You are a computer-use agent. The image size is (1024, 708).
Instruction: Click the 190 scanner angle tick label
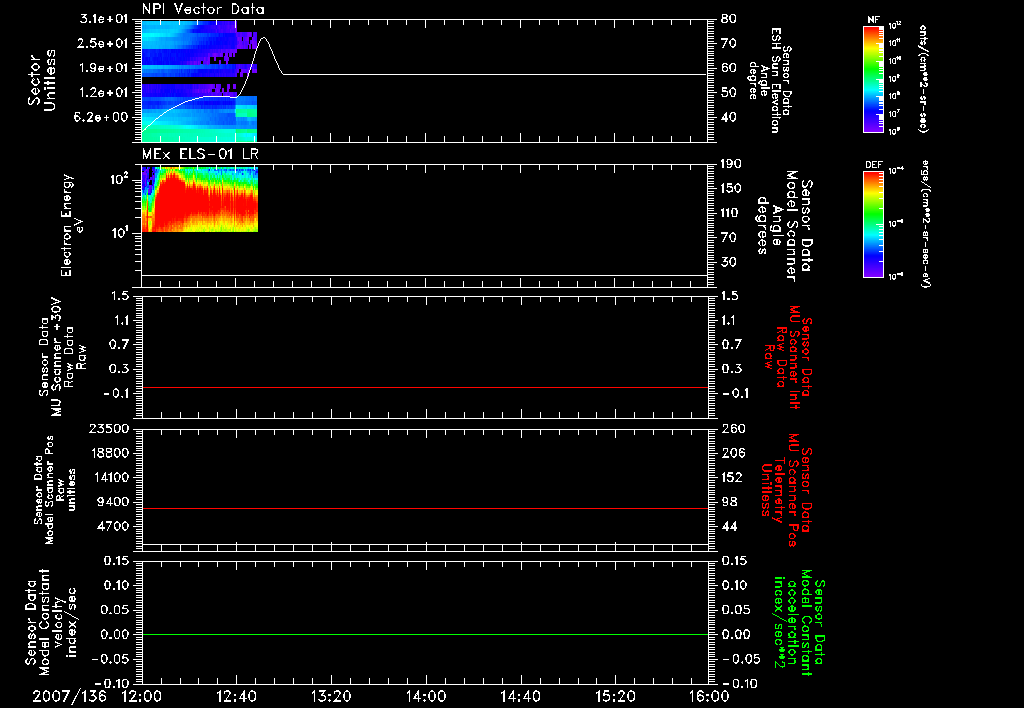point(731,164)
